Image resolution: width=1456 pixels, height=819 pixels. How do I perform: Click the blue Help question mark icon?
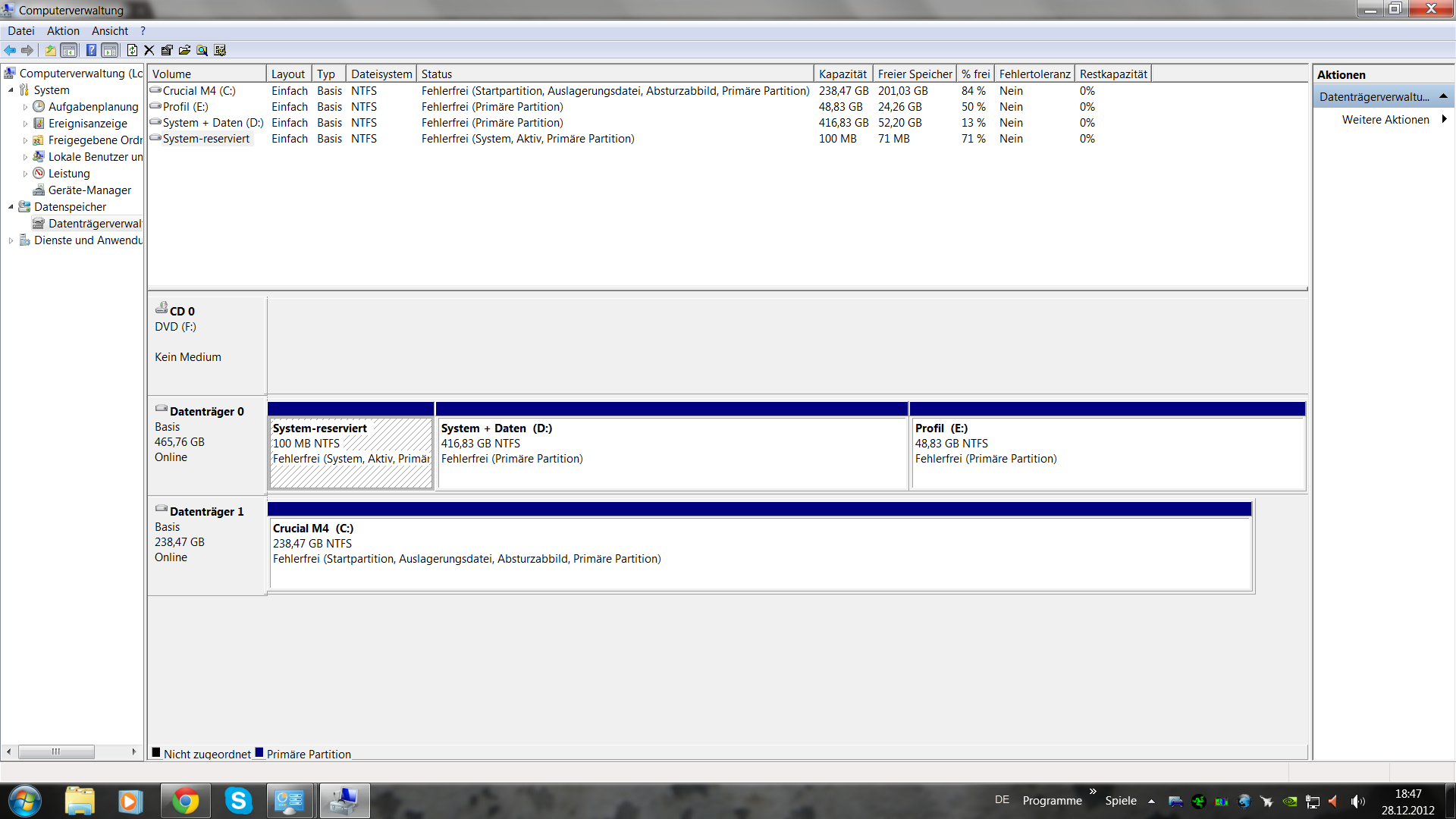91,50
